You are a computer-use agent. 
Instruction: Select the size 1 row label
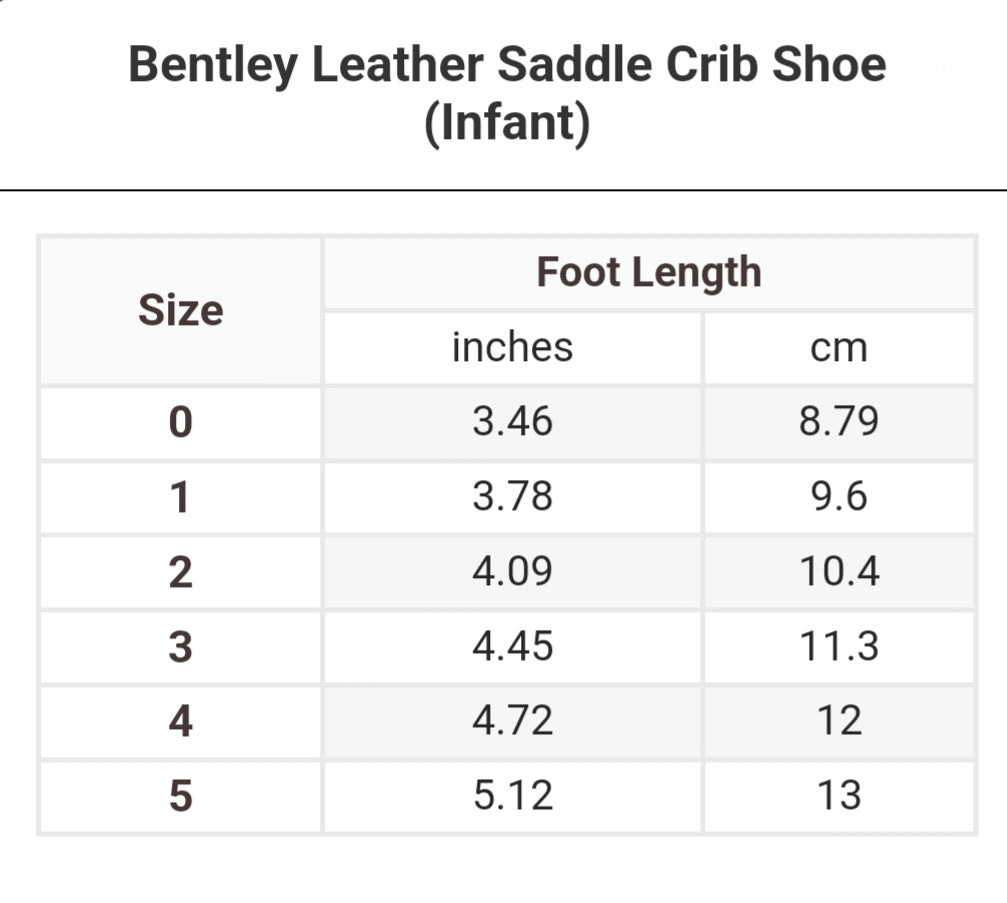tap(180, 497)
